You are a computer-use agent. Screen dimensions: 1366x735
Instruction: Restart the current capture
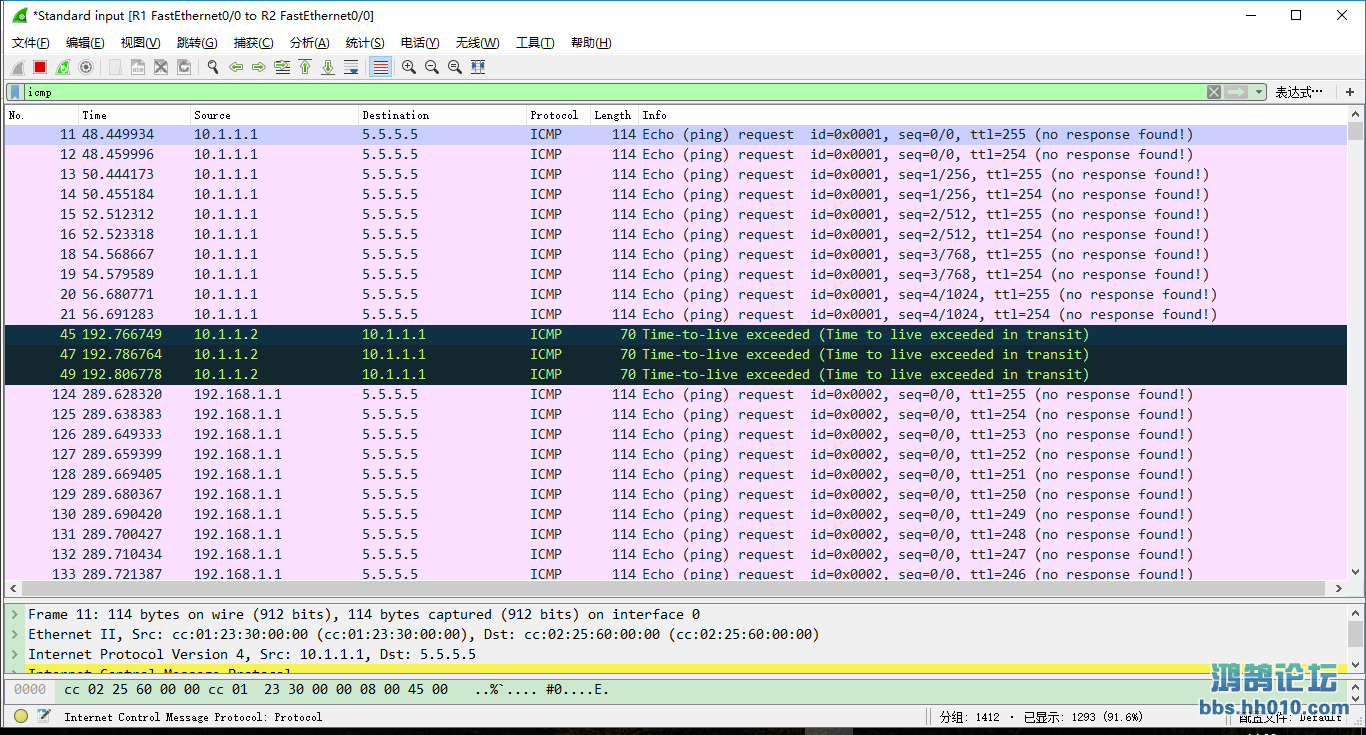point(63,67)
